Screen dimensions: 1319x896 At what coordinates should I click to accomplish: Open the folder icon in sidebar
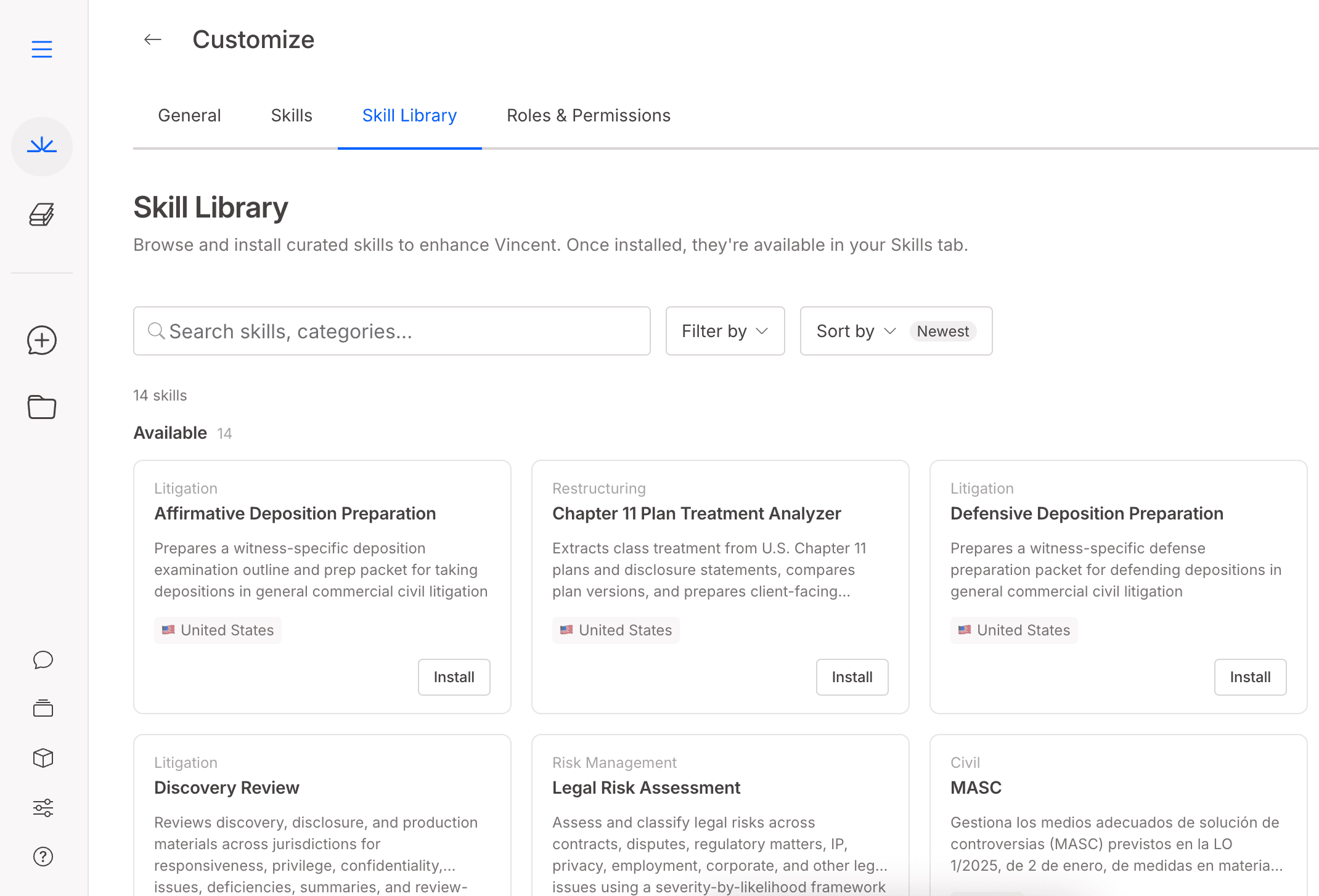[x=42, y=407]
